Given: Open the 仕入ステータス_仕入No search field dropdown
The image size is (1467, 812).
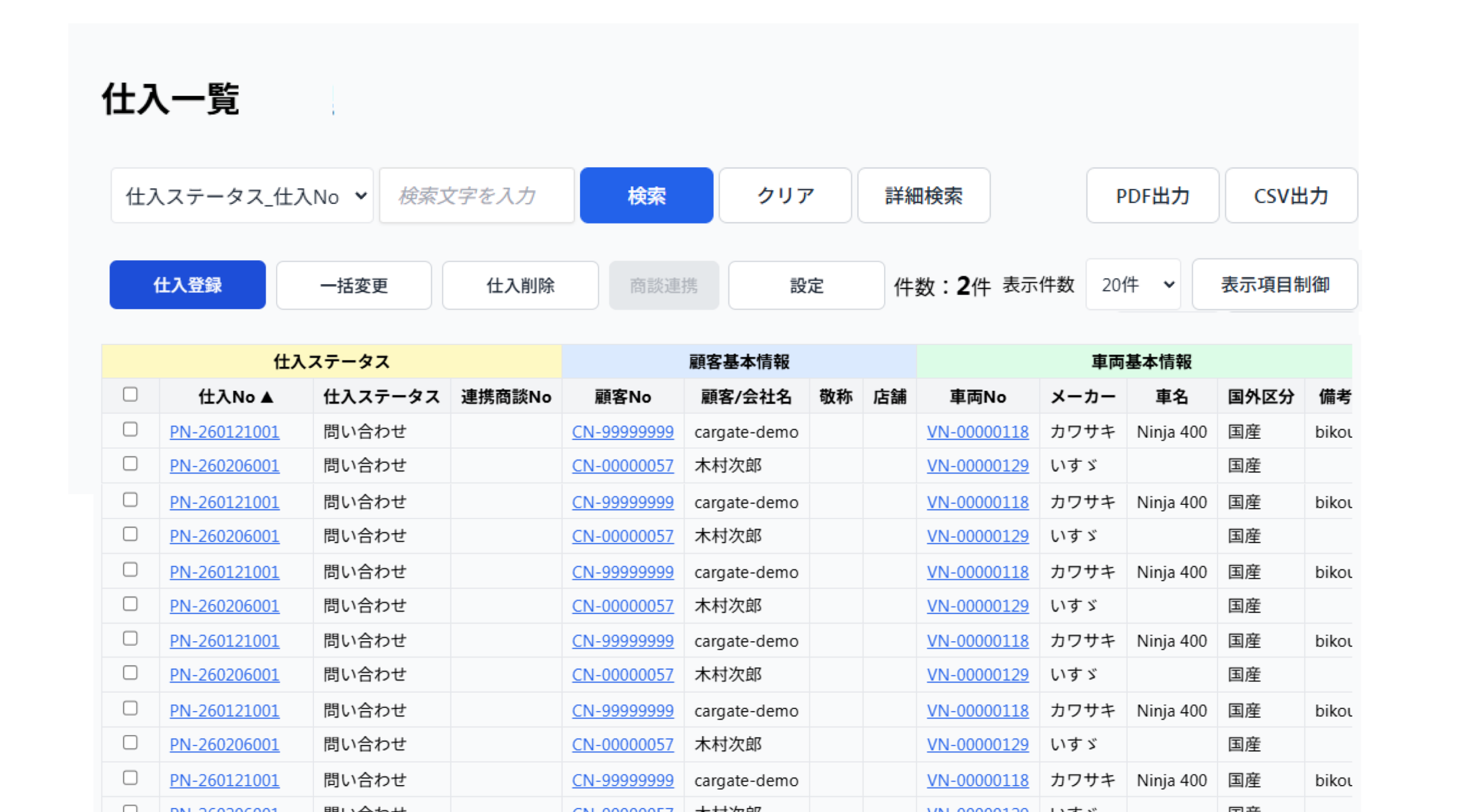Looking at the screenshot, I should pos(242,196).
